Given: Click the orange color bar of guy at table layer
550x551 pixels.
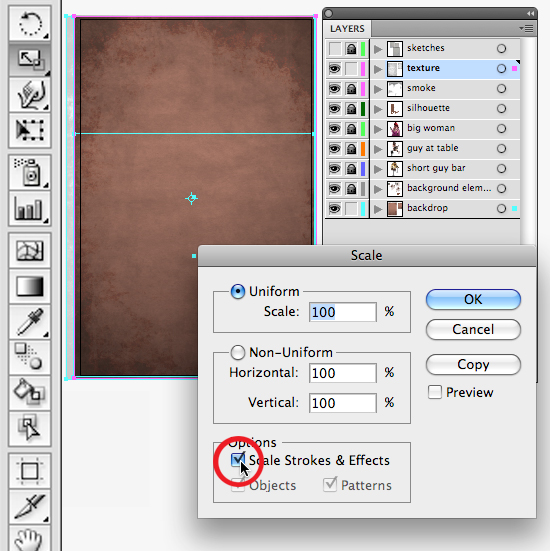Looking at the screenshot, I should (x=363, y=149).
